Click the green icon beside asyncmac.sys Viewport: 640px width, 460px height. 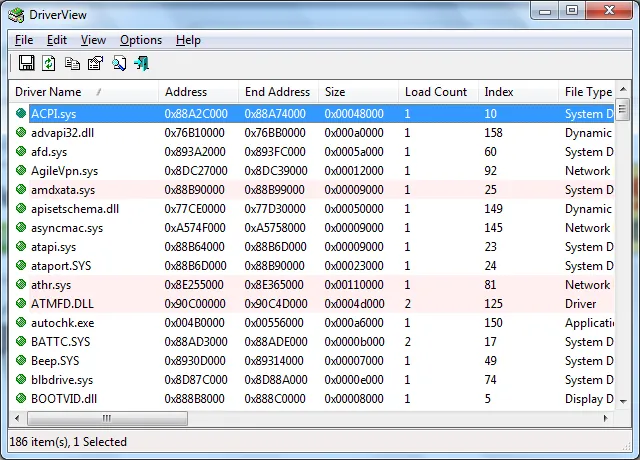tap(21, 227)
